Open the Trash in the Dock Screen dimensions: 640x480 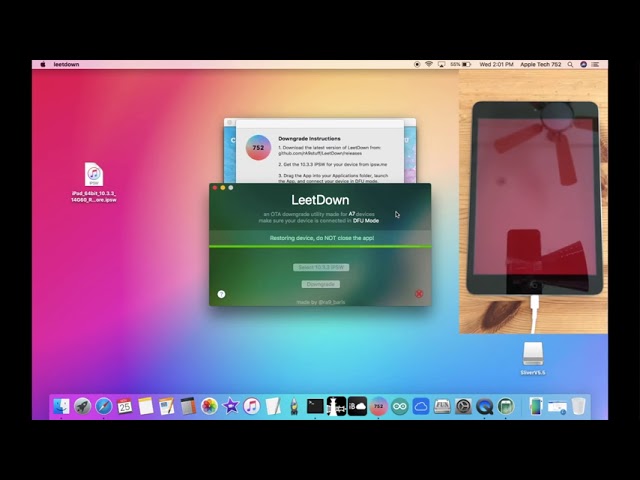579,406
